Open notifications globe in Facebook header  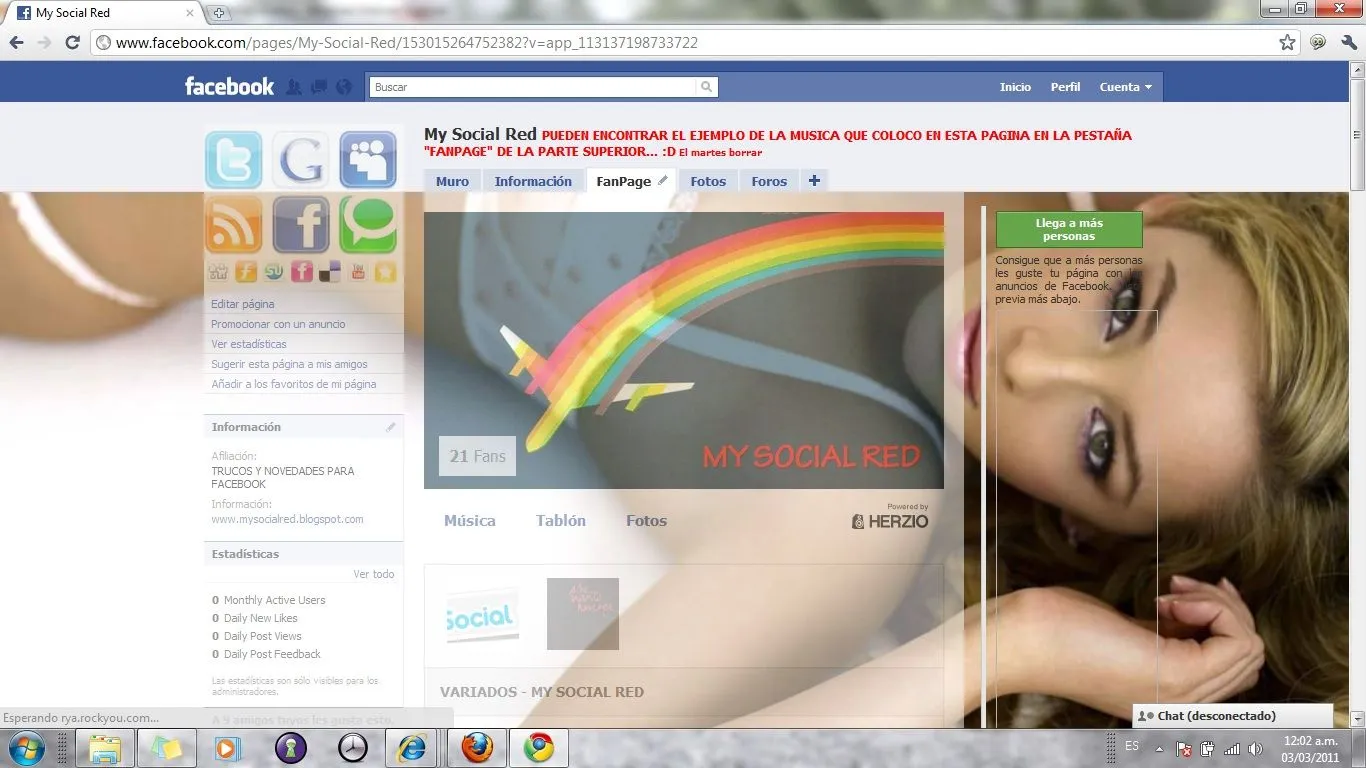[x=344, y=87]
